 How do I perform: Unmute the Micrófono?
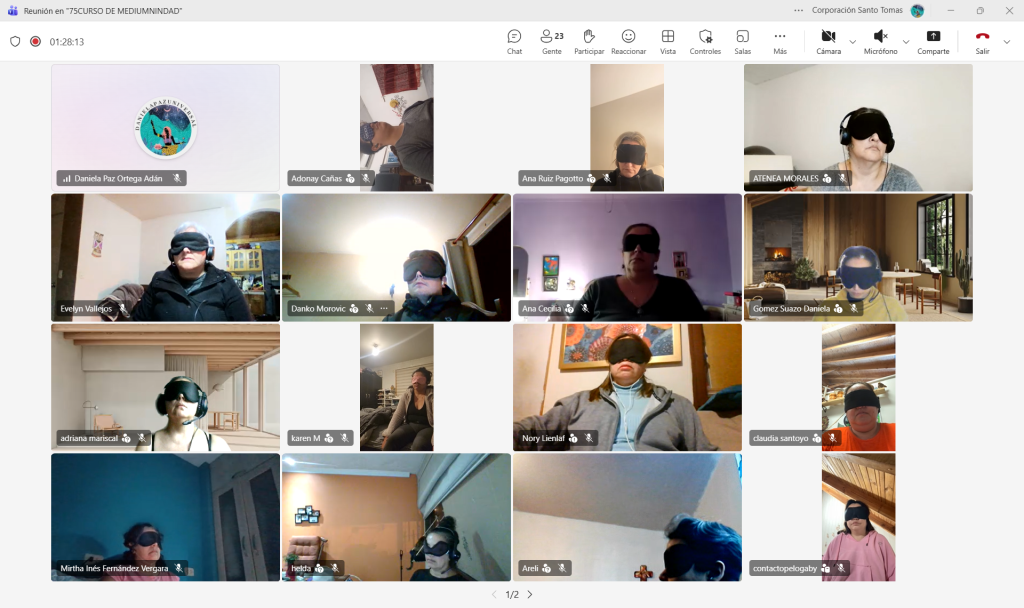[880, 42]
